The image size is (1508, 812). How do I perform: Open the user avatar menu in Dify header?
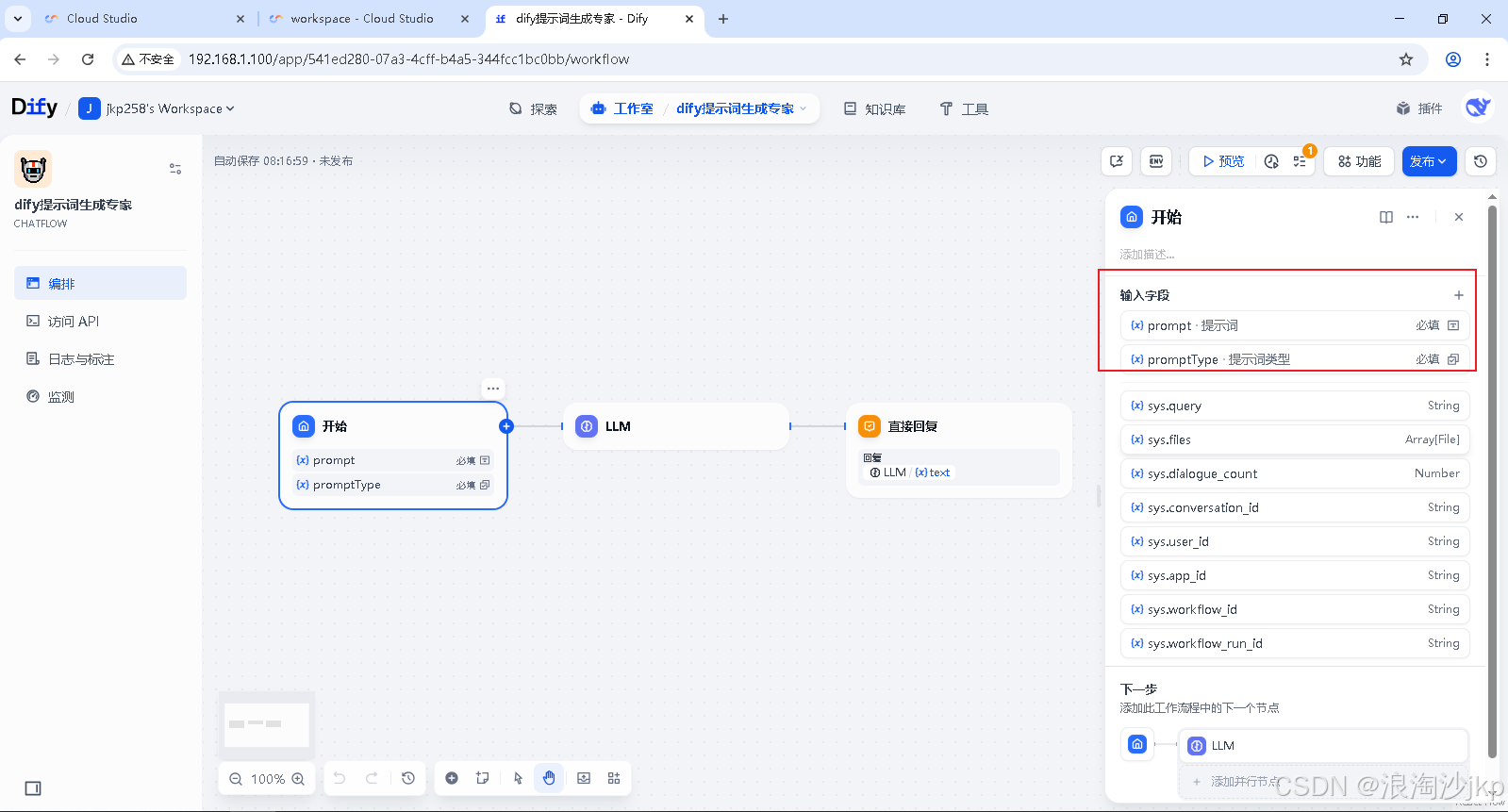click(x=1478, y=108)
